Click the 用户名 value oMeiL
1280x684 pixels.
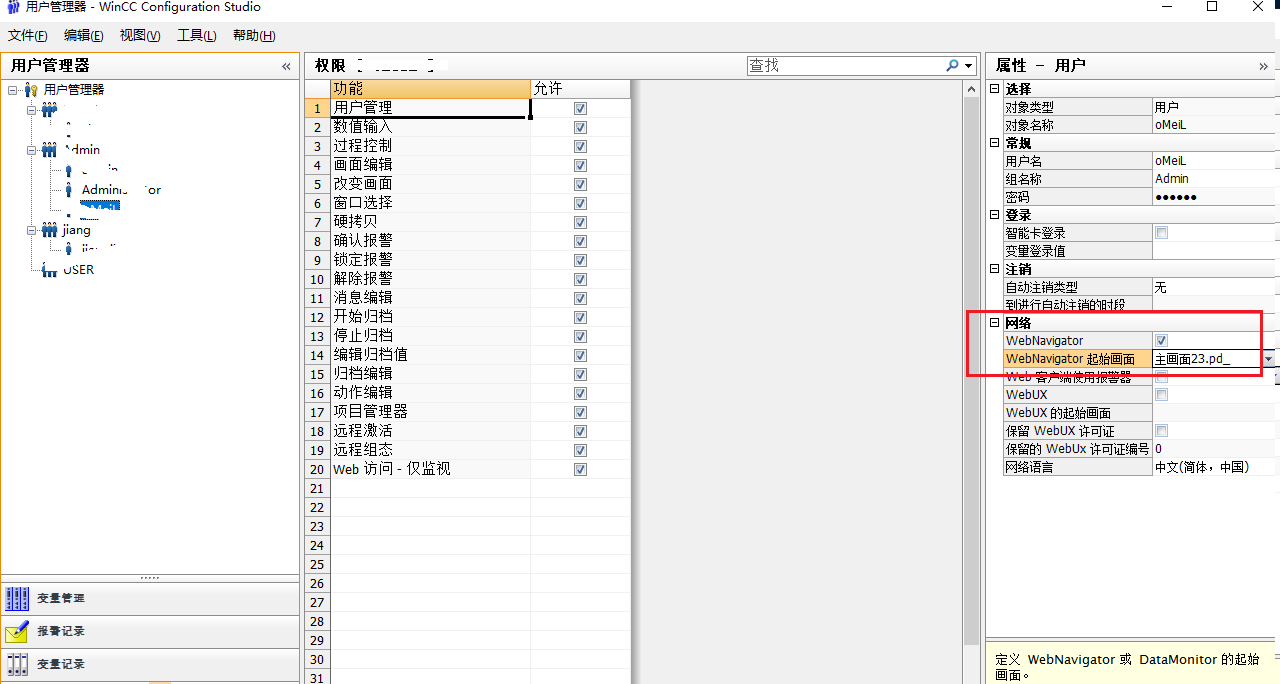(1215, 161)
